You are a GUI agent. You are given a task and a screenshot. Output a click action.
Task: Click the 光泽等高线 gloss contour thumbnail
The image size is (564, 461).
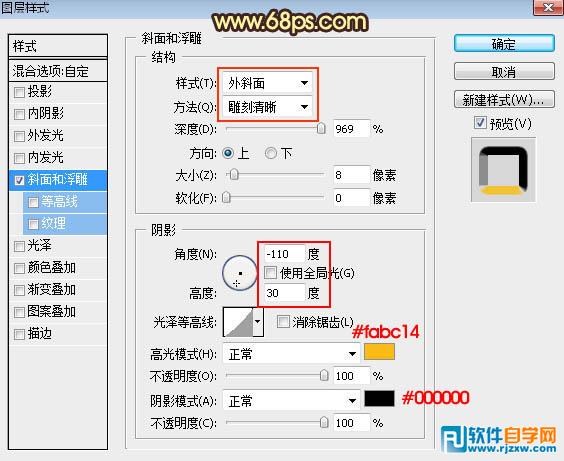[x=238, y=321]
